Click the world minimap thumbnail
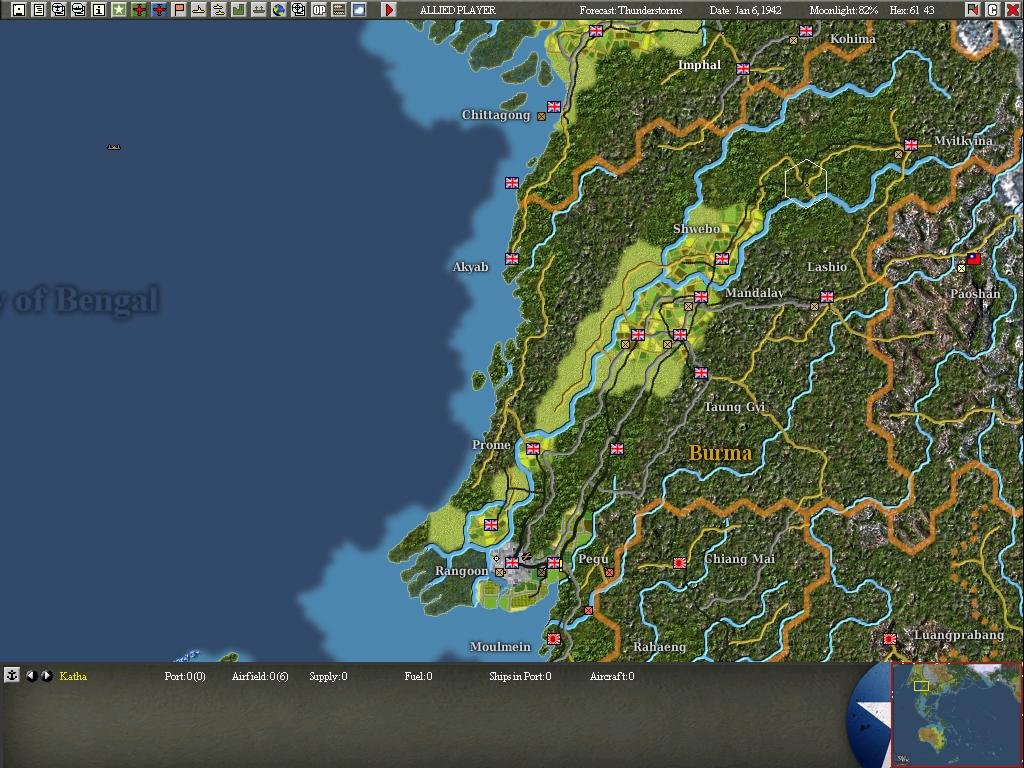Viewport: 1024px width, 768px height. click(x=955, y=714)
